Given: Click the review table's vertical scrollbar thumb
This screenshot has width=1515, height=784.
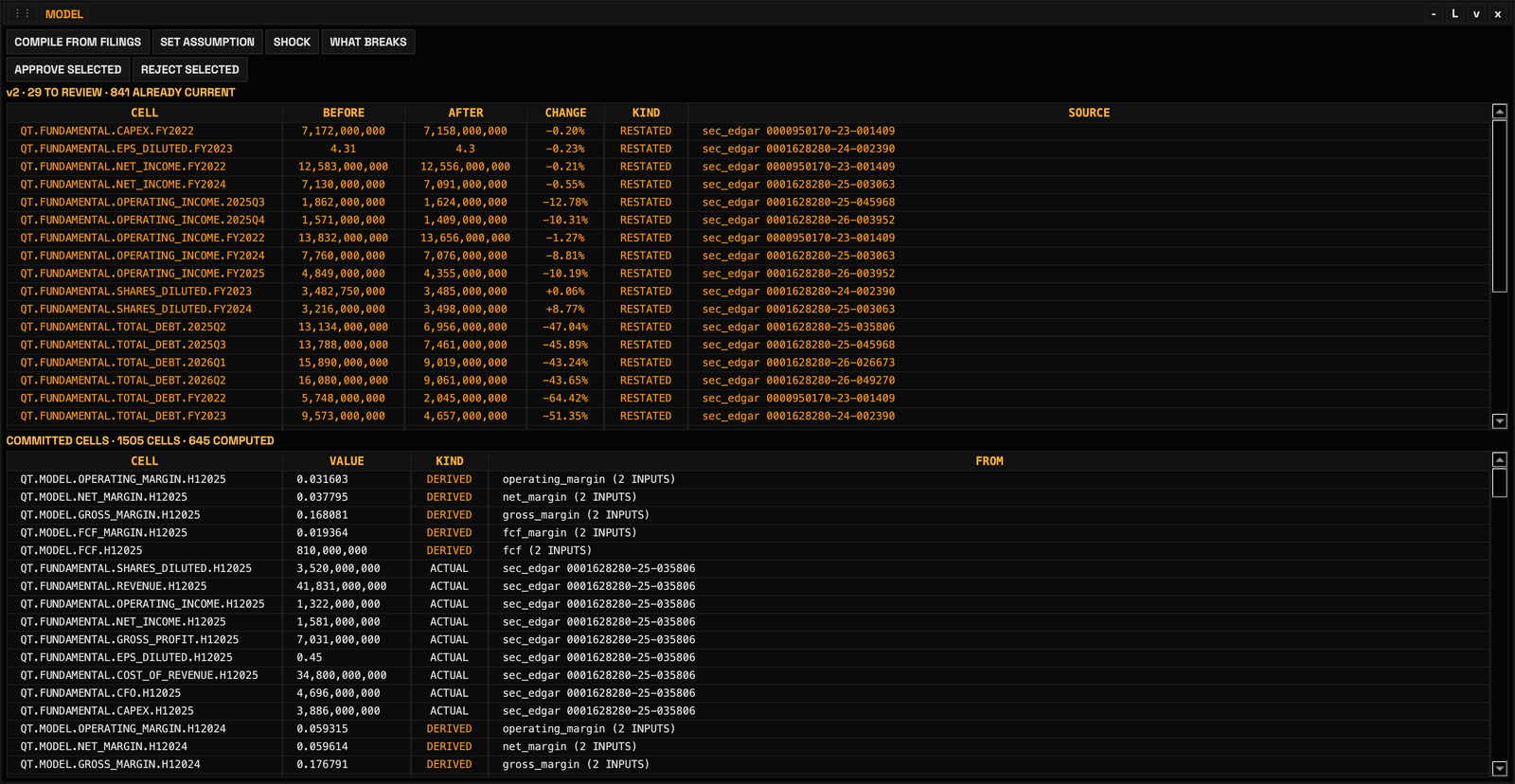Looking at the screenshot, I should (x=1500, y=205).
